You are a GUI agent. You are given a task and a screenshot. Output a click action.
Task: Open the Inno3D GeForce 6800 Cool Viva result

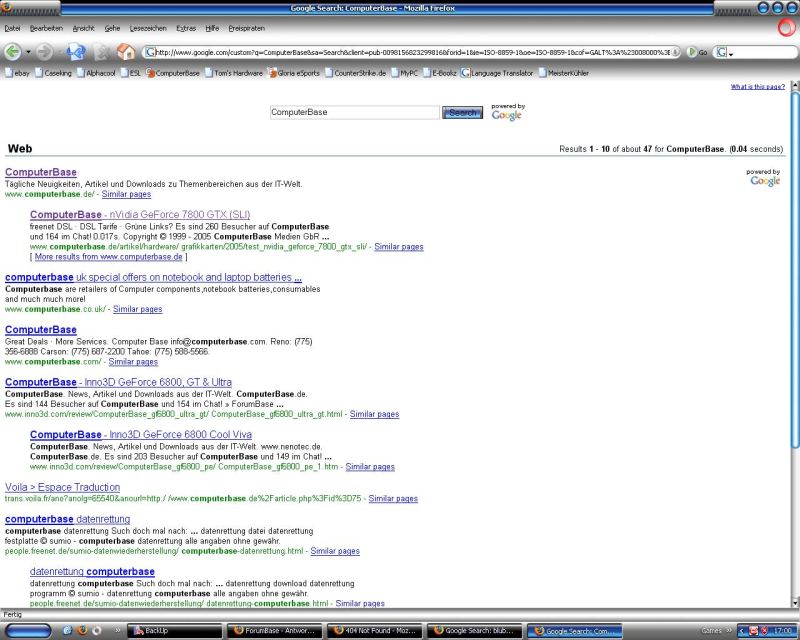click(x=141, y=435)
